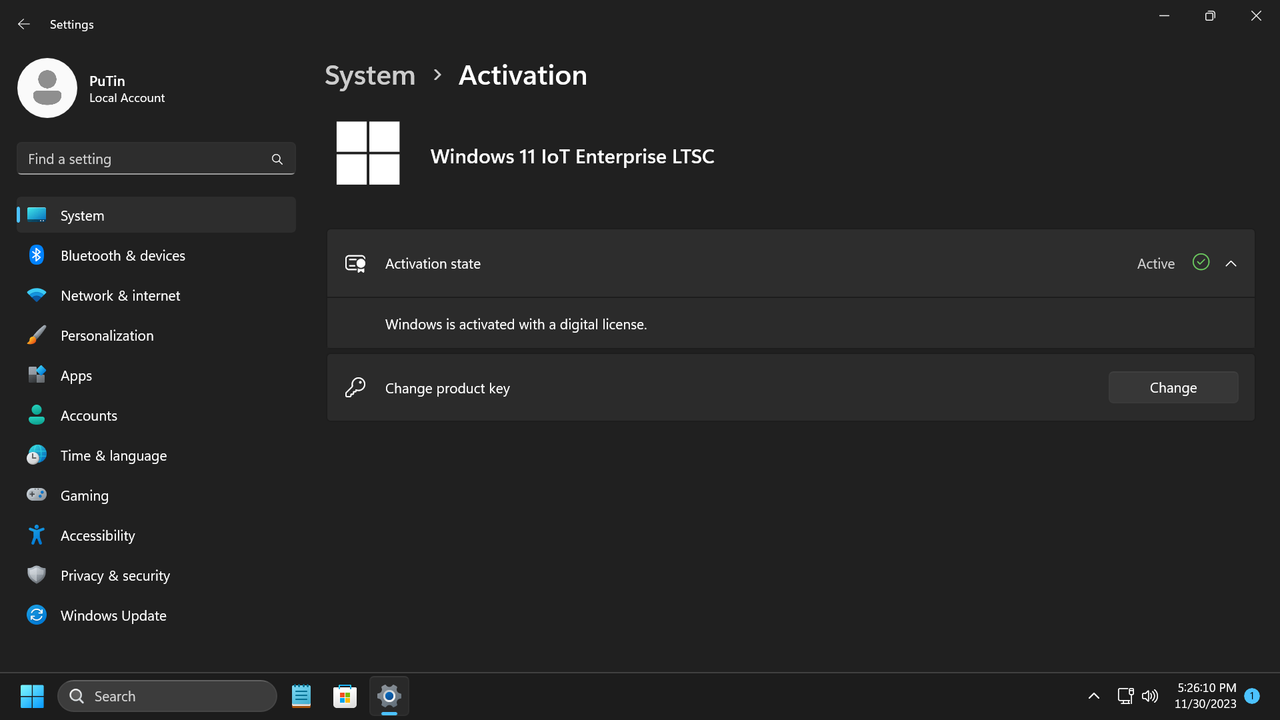The height and width of the screenshot is (720, 1280).
Task: Click the green Active status checkmark
Action: pos(1200,262)
